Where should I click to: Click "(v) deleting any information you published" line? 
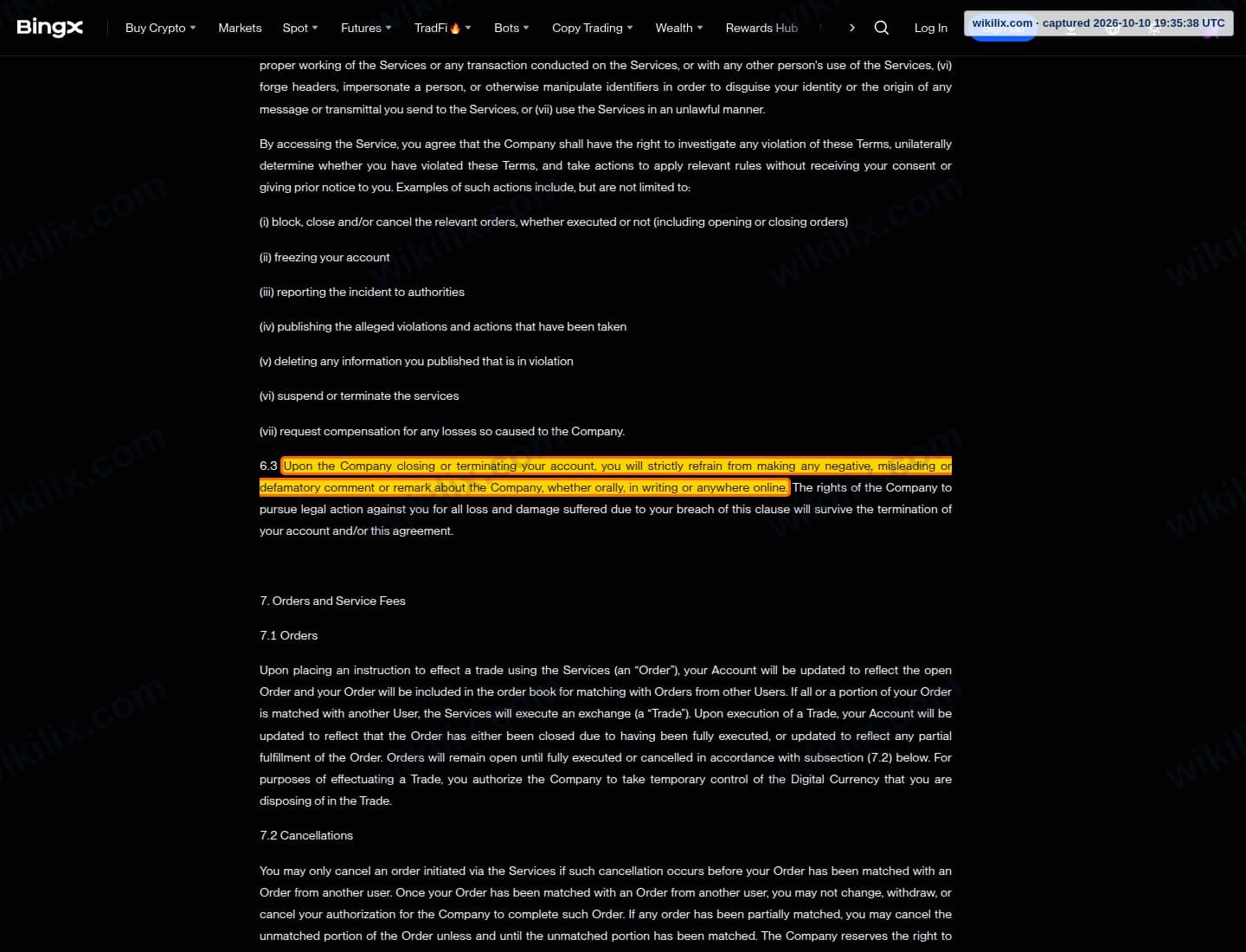416,361
